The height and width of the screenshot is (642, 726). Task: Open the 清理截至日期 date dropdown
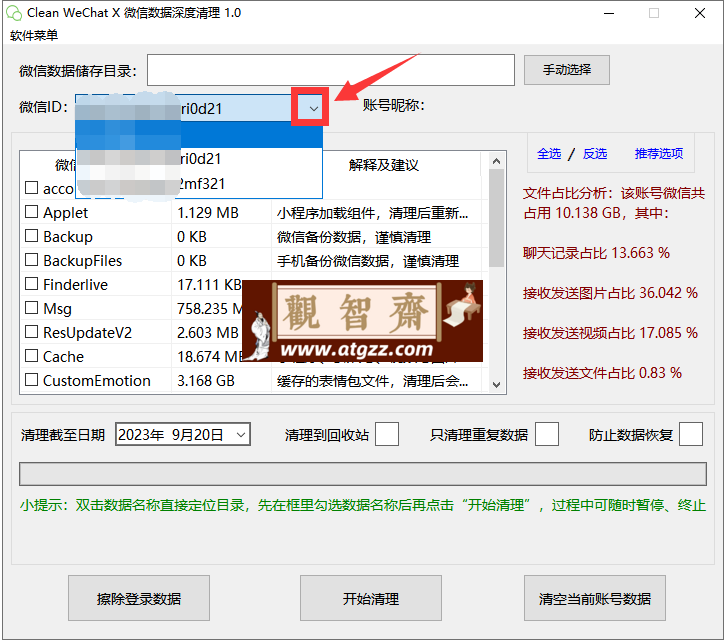coord(241,435)
